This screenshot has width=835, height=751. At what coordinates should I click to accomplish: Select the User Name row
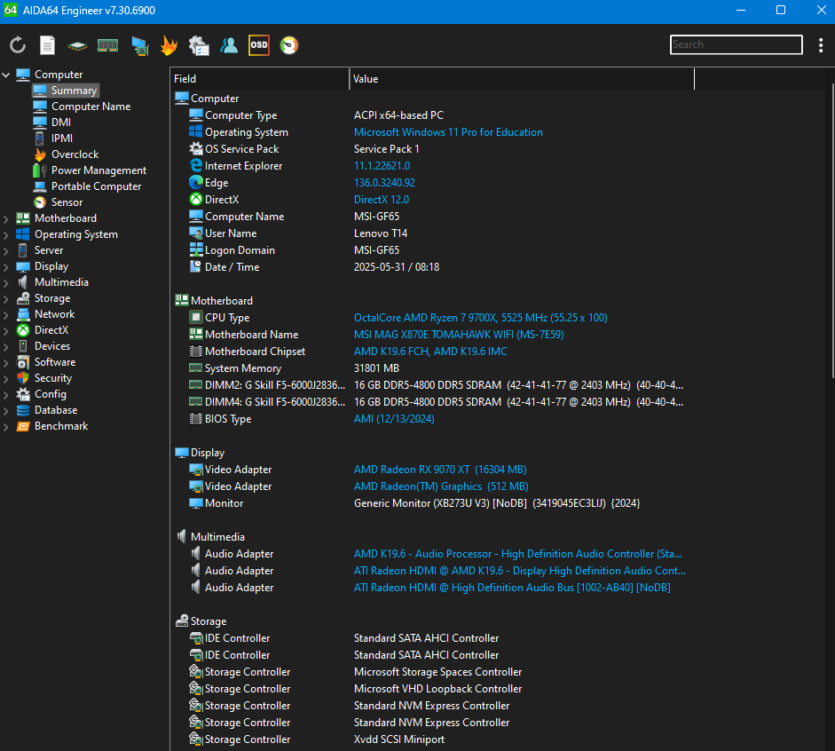tap(431, 233)
